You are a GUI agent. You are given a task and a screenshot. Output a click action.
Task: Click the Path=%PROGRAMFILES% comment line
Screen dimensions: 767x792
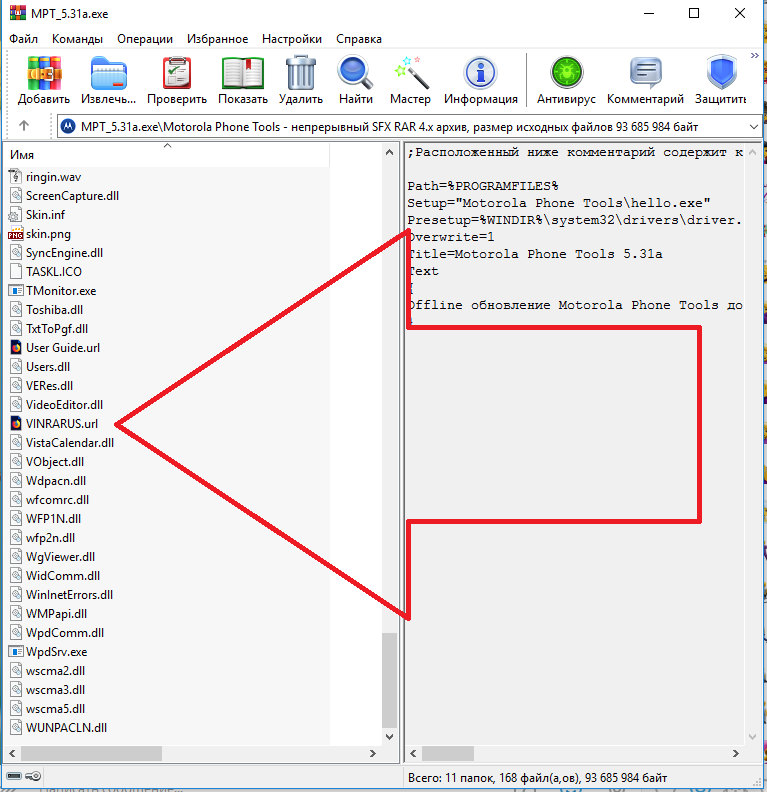483,186
